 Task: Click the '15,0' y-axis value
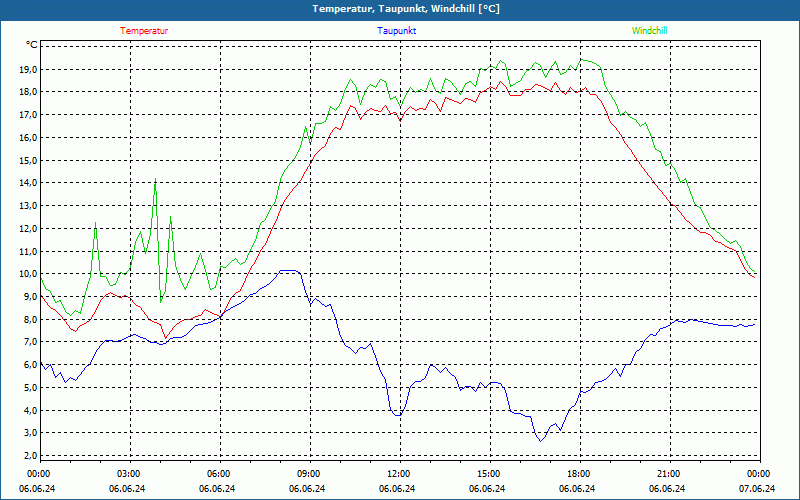tap(28, 161)
